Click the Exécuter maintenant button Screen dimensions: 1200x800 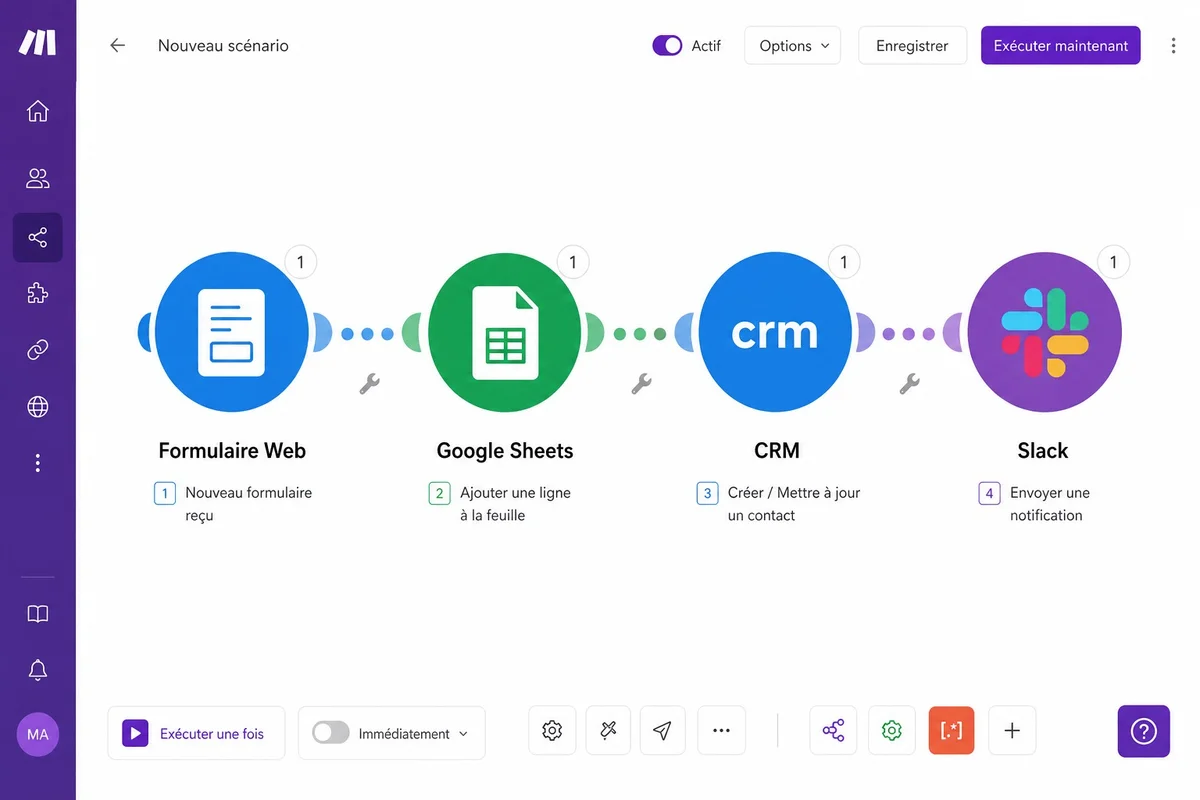click(1060, 45)
